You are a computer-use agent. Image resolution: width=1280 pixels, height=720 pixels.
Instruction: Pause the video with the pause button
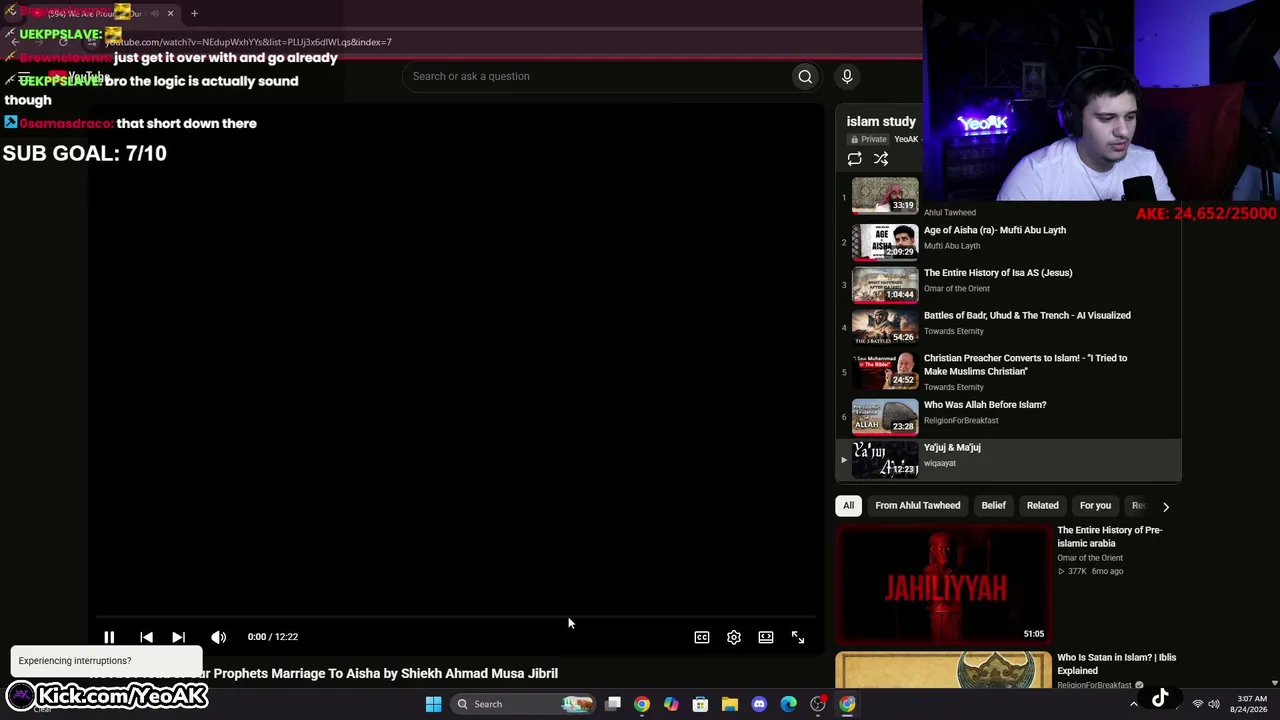click(x=109, y=637)
